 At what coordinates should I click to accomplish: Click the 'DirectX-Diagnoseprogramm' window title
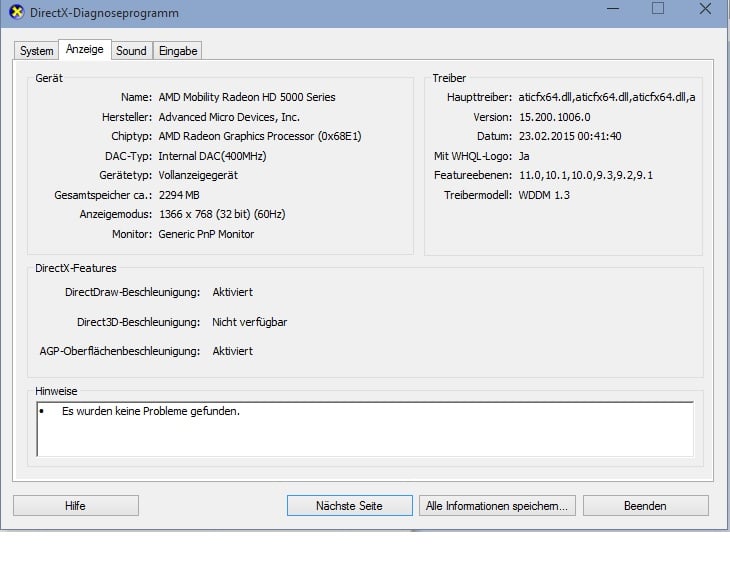[x=104, y=13]
